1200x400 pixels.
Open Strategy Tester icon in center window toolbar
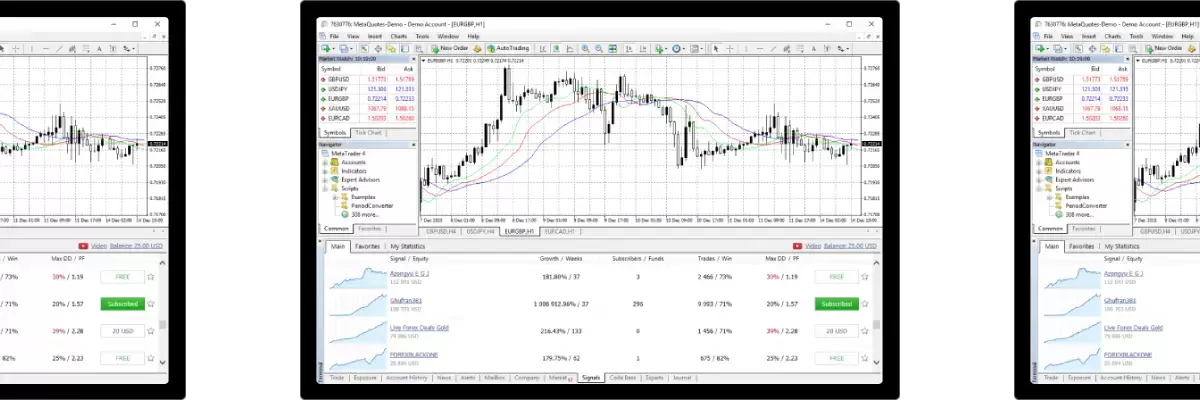pos(419,48)
